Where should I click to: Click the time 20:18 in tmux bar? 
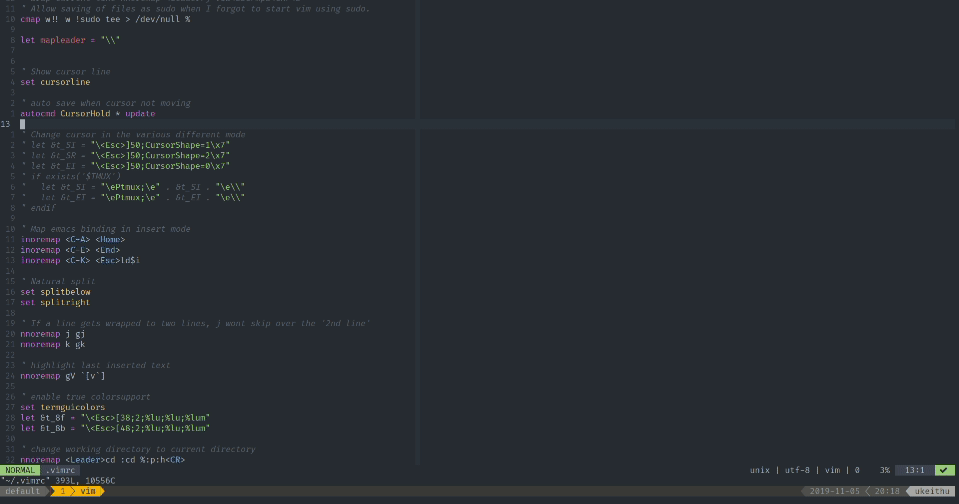point(887,491)
